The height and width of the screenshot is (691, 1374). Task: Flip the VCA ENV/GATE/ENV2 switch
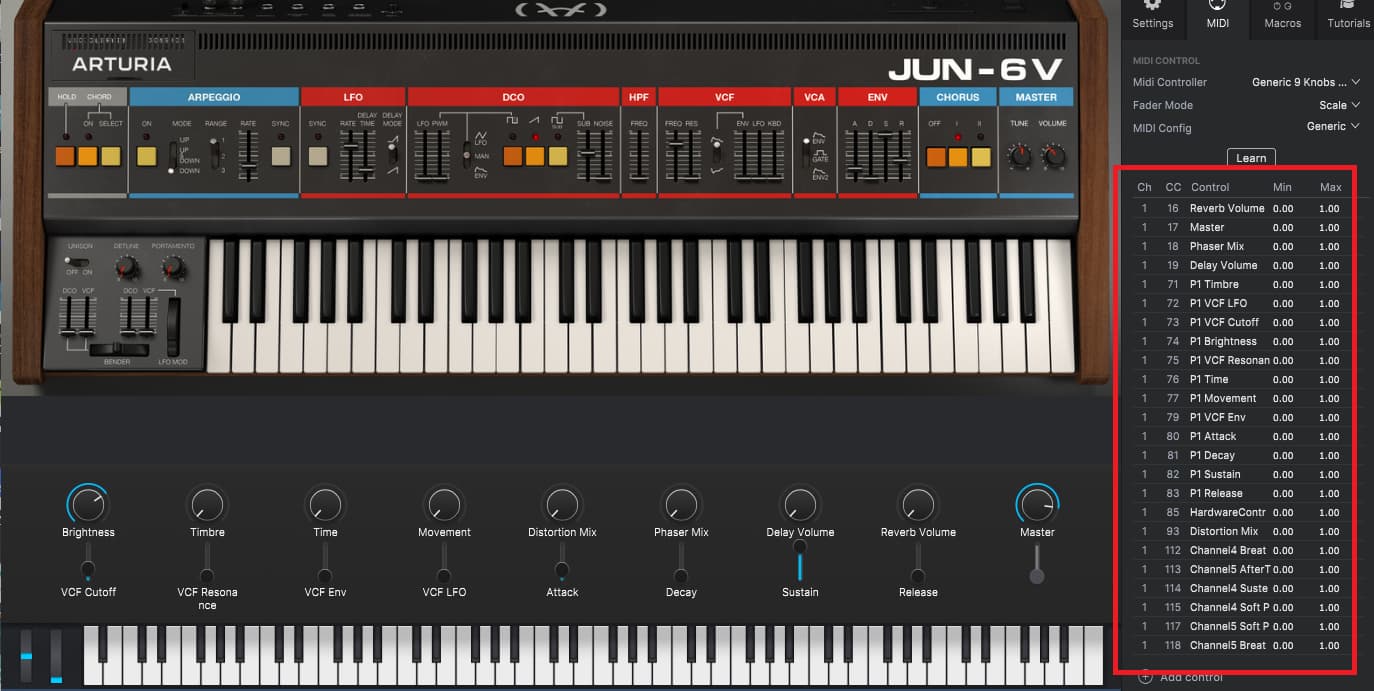[x=806, y=155]
